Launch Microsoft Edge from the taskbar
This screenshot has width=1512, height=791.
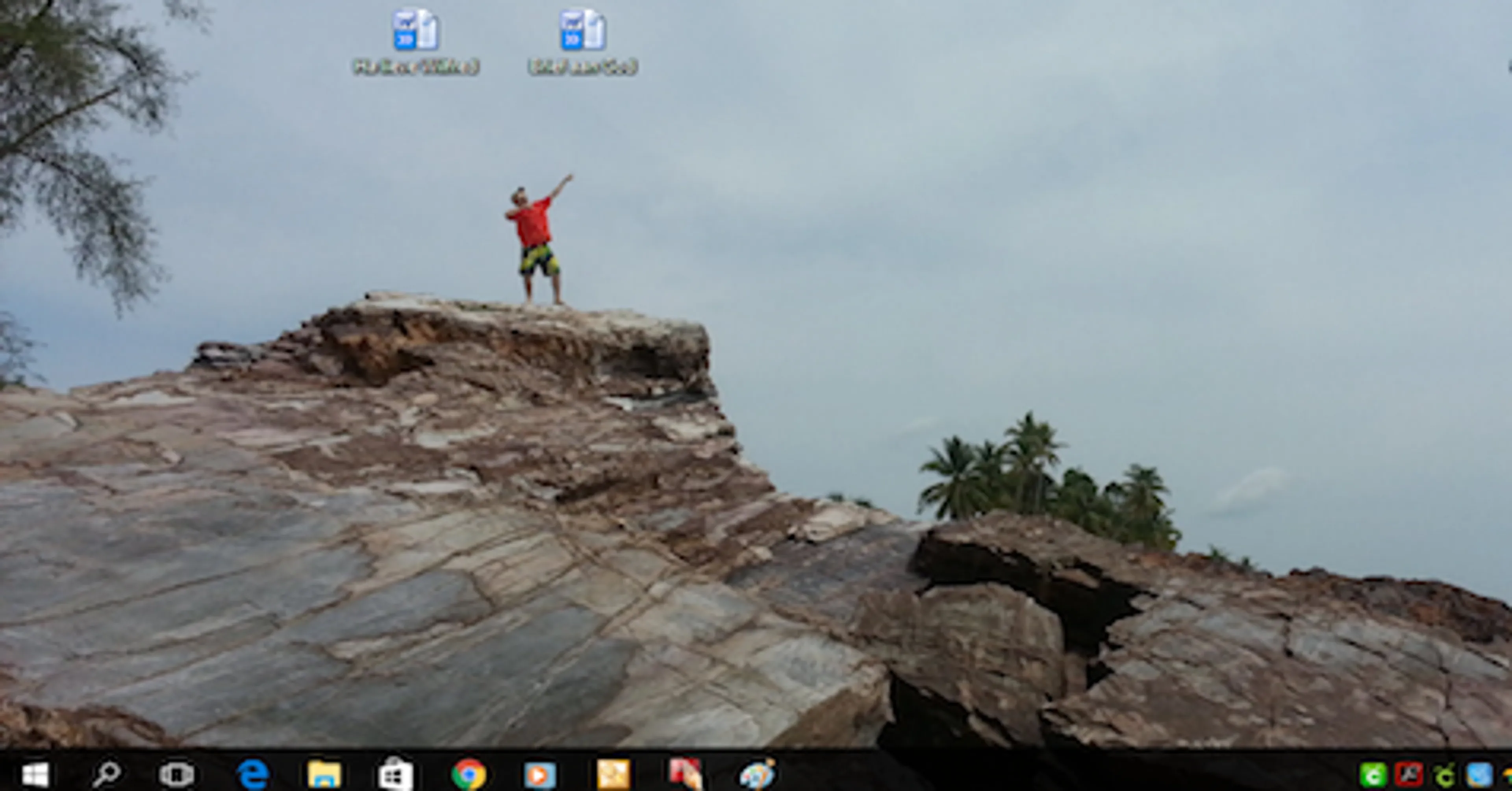click(x=254, y=774)
